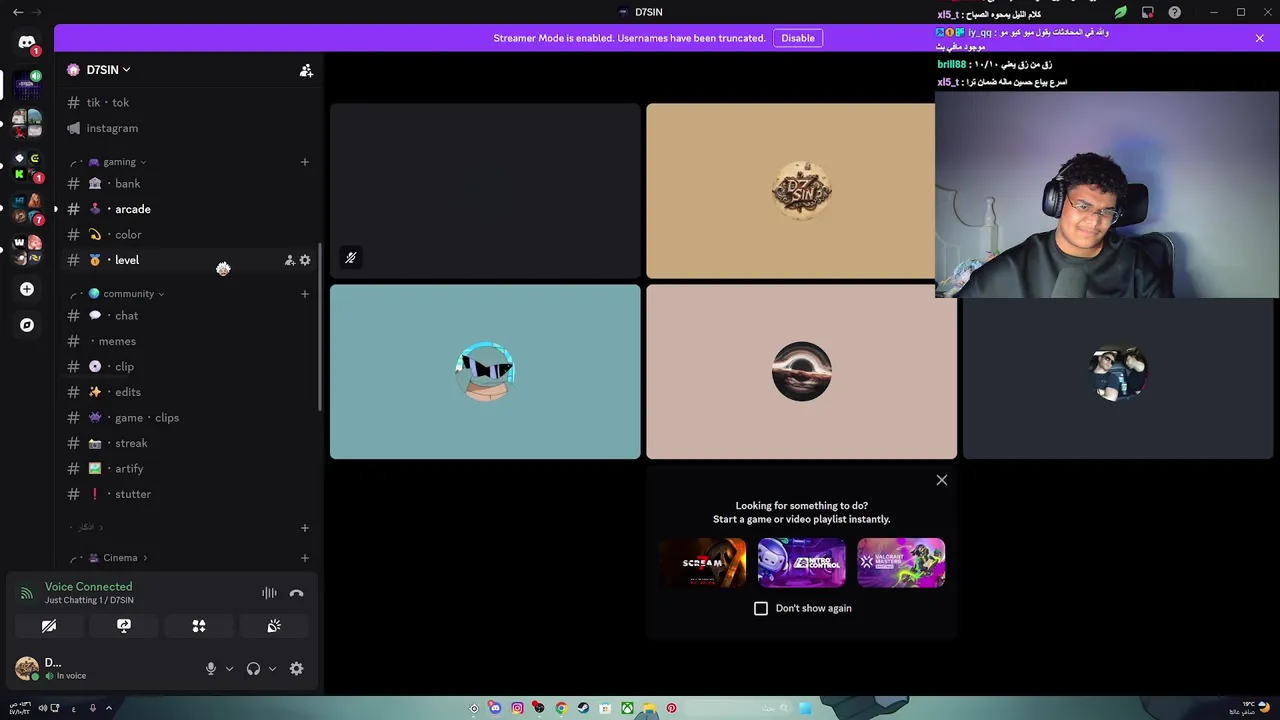Toggle camera on or off

coord(49,626)
